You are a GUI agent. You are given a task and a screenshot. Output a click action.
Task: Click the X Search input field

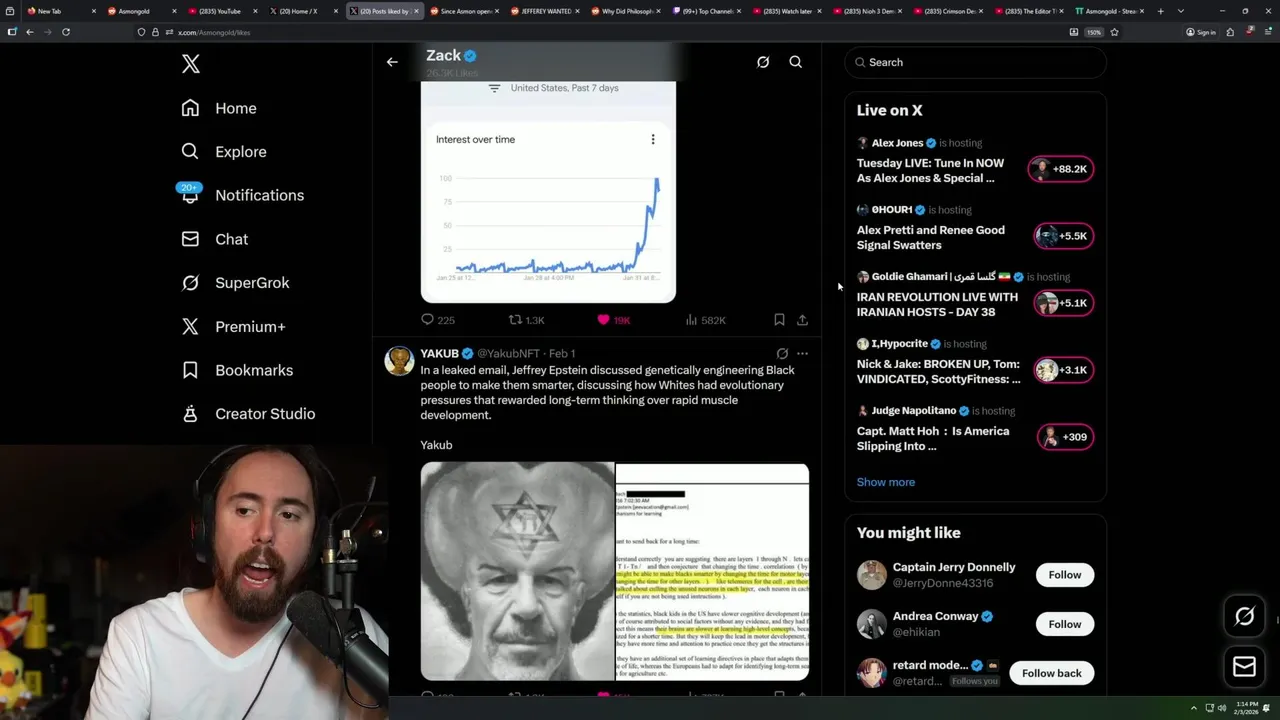pyautogui.click(x=975, y=62)
